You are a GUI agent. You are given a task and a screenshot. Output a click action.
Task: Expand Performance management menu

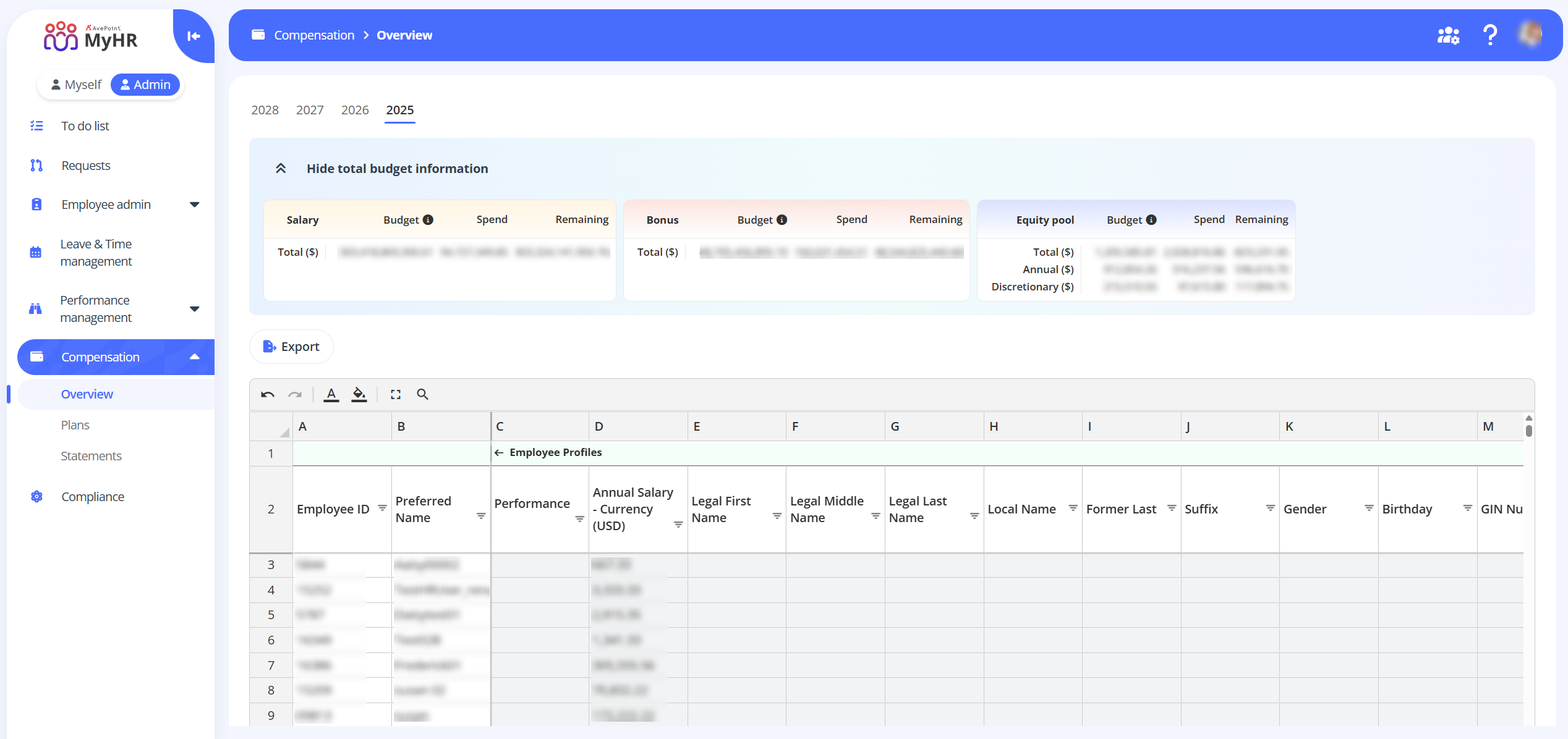[194, 309]
